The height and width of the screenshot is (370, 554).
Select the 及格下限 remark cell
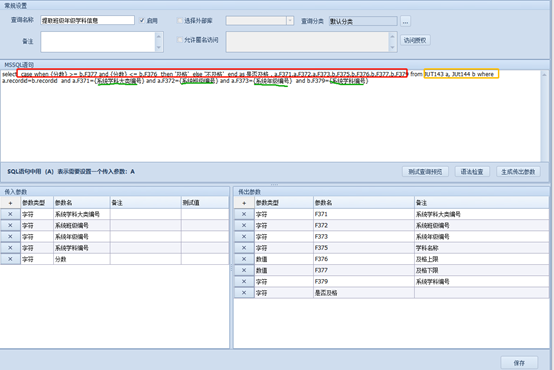pos(482,270)
